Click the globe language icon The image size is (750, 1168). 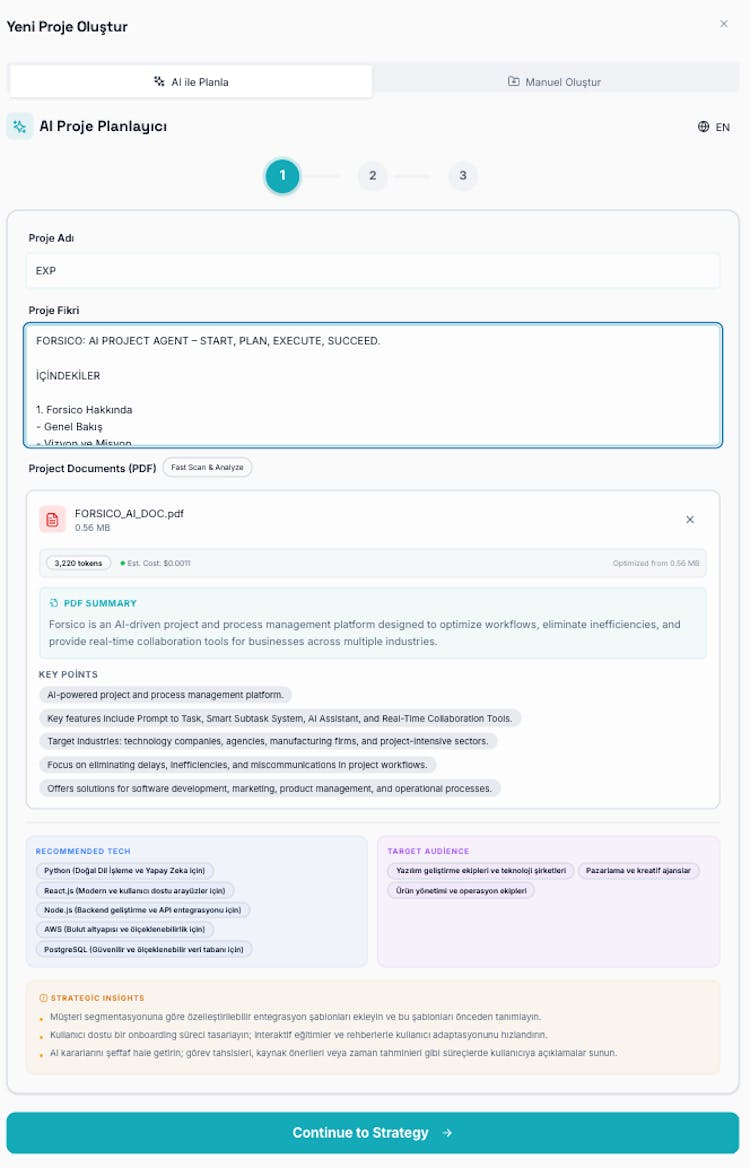click(704, 127)
